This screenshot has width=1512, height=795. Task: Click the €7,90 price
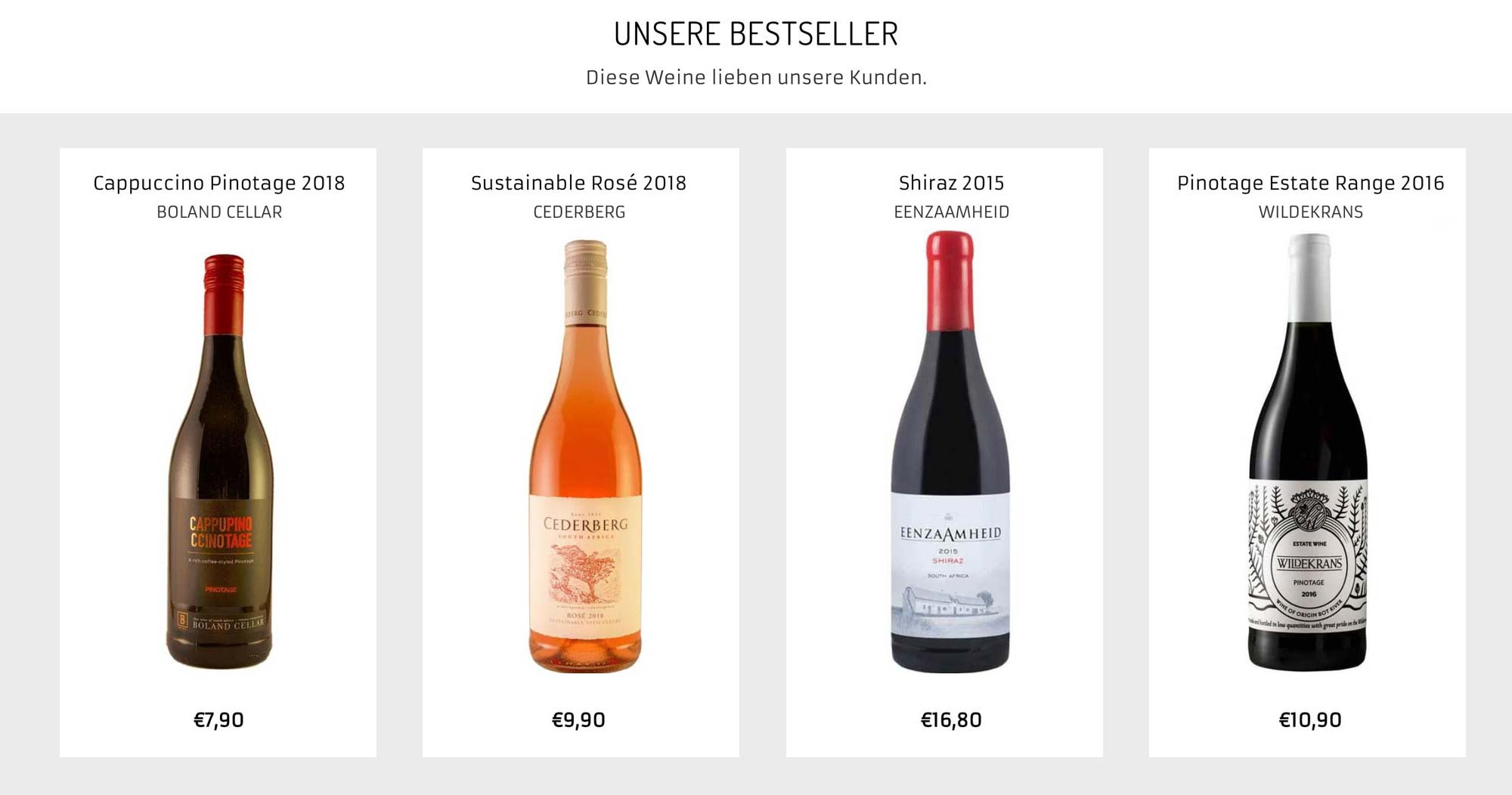218,719
